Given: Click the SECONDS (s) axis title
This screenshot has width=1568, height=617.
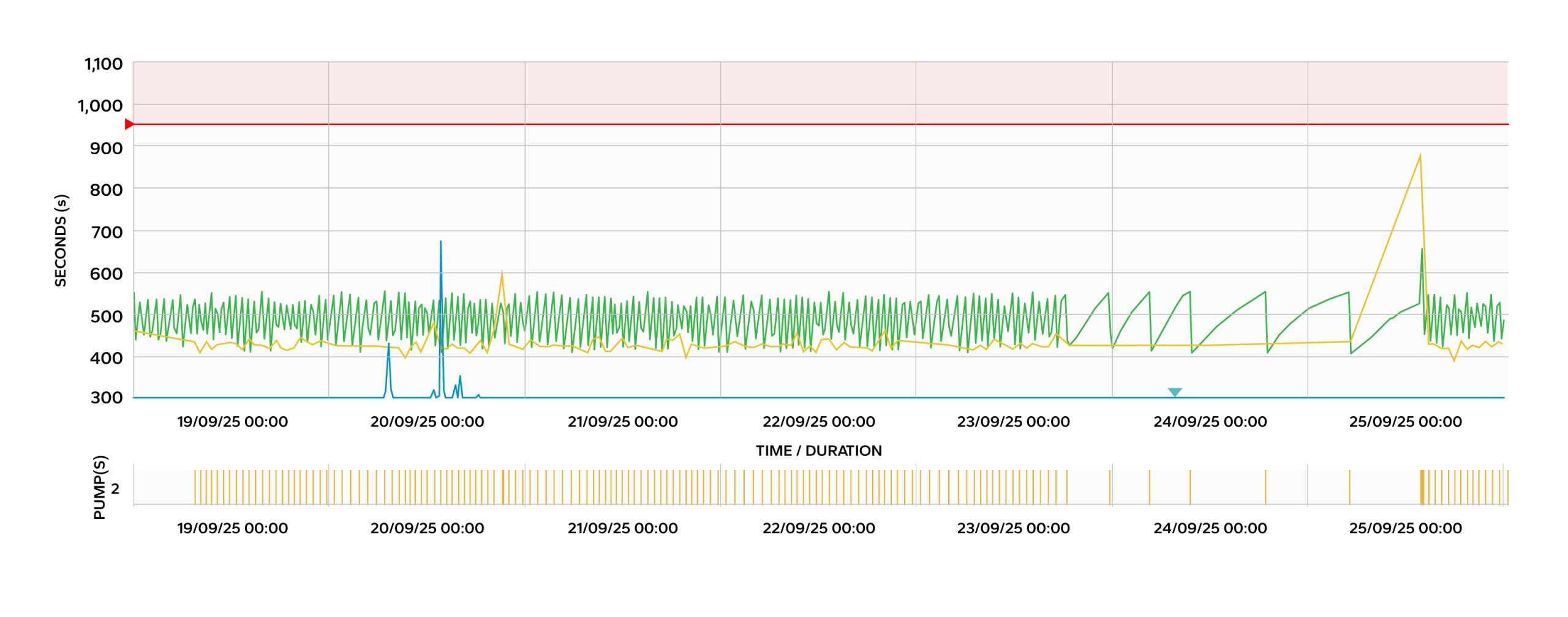Looking at the screenshot, I should tap(61, 241).
